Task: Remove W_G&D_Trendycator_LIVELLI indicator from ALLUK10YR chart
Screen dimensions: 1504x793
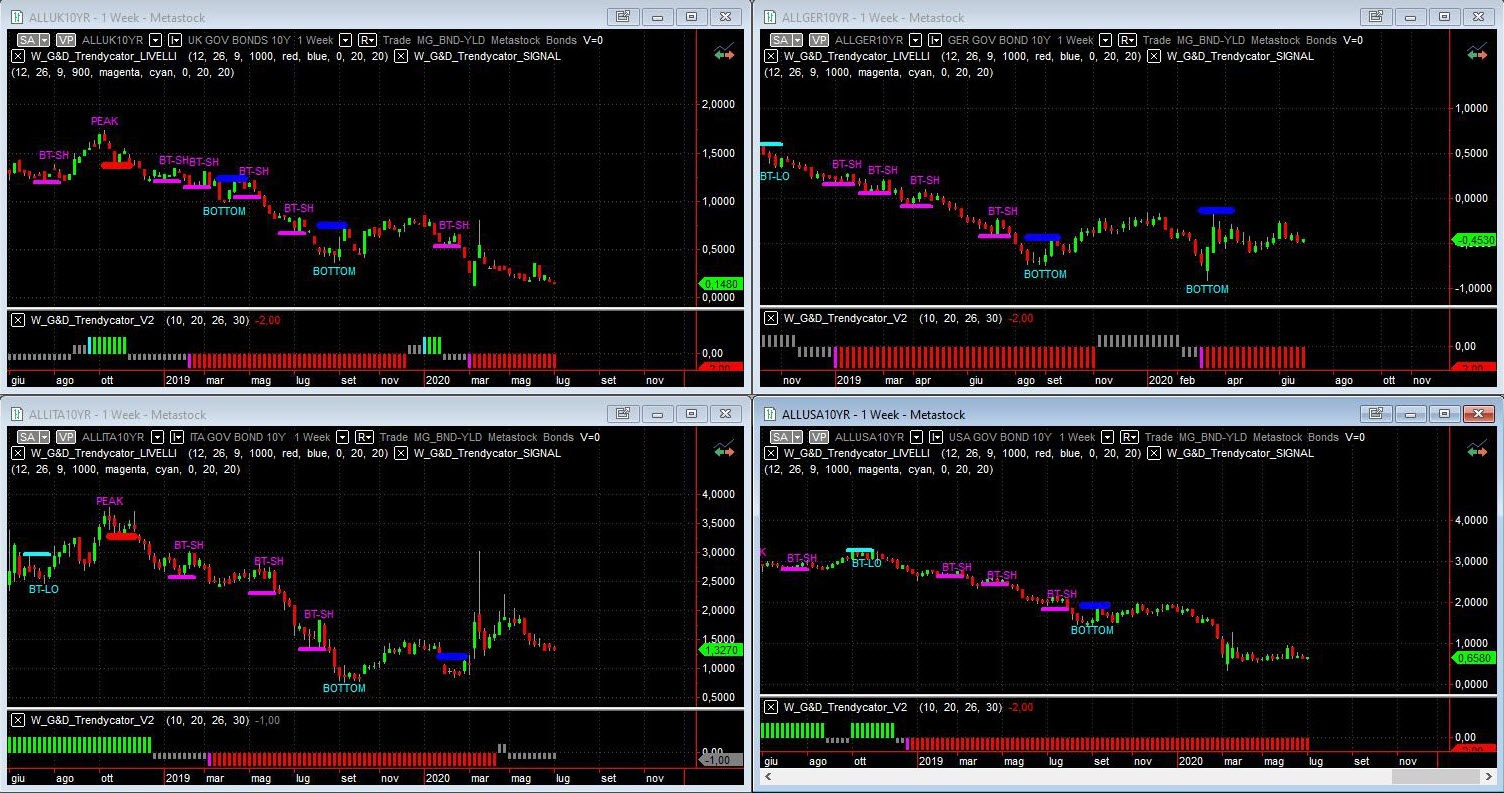Action: click(19, 56)
